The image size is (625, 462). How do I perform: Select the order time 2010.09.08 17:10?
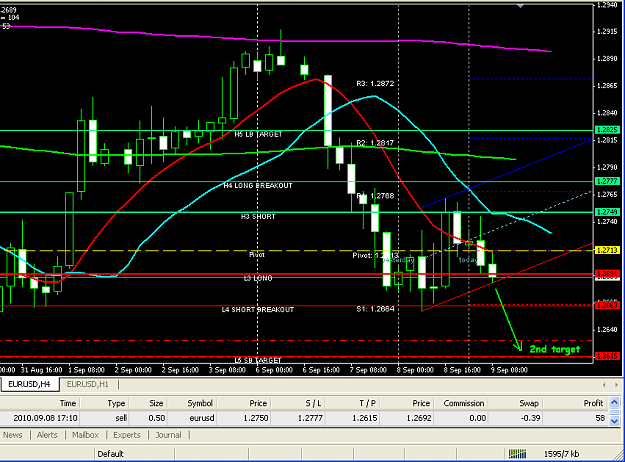point(45,418)
